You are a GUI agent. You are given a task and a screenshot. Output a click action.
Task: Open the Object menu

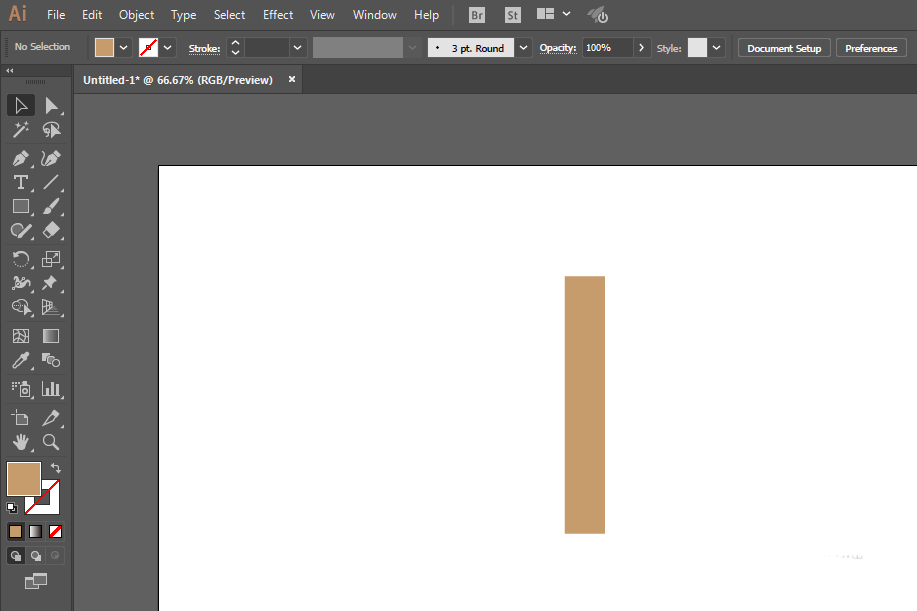[x=136, y=15]
